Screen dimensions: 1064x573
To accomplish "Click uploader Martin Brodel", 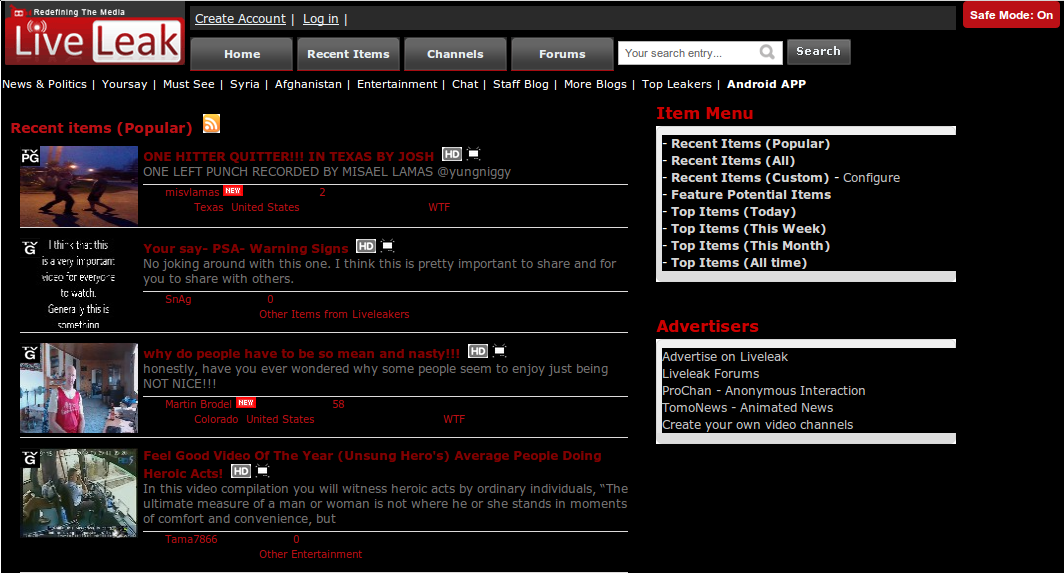I will (x=199, y=404).
